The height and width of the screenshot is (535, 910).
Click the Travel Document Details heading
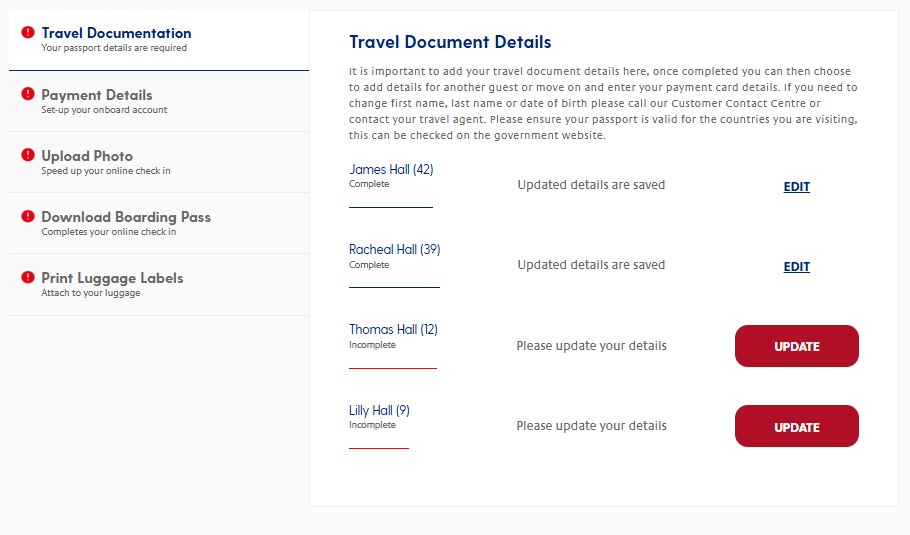(x=450, y=42)
